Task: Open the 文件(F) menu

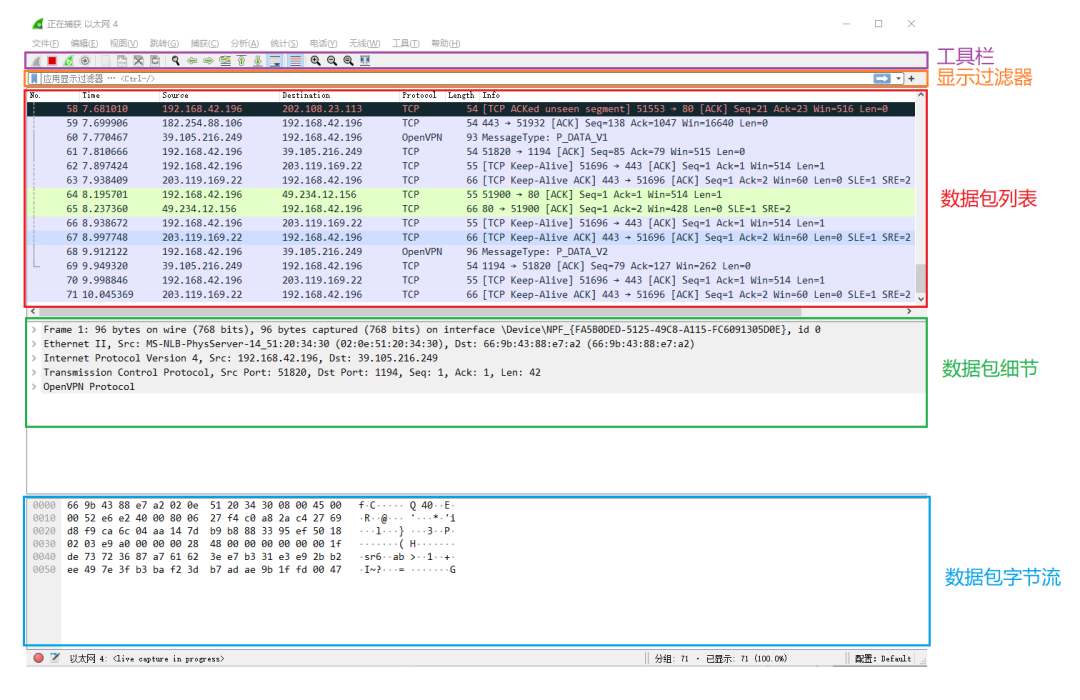Action: pyautogui.click(x=45, y=43)
